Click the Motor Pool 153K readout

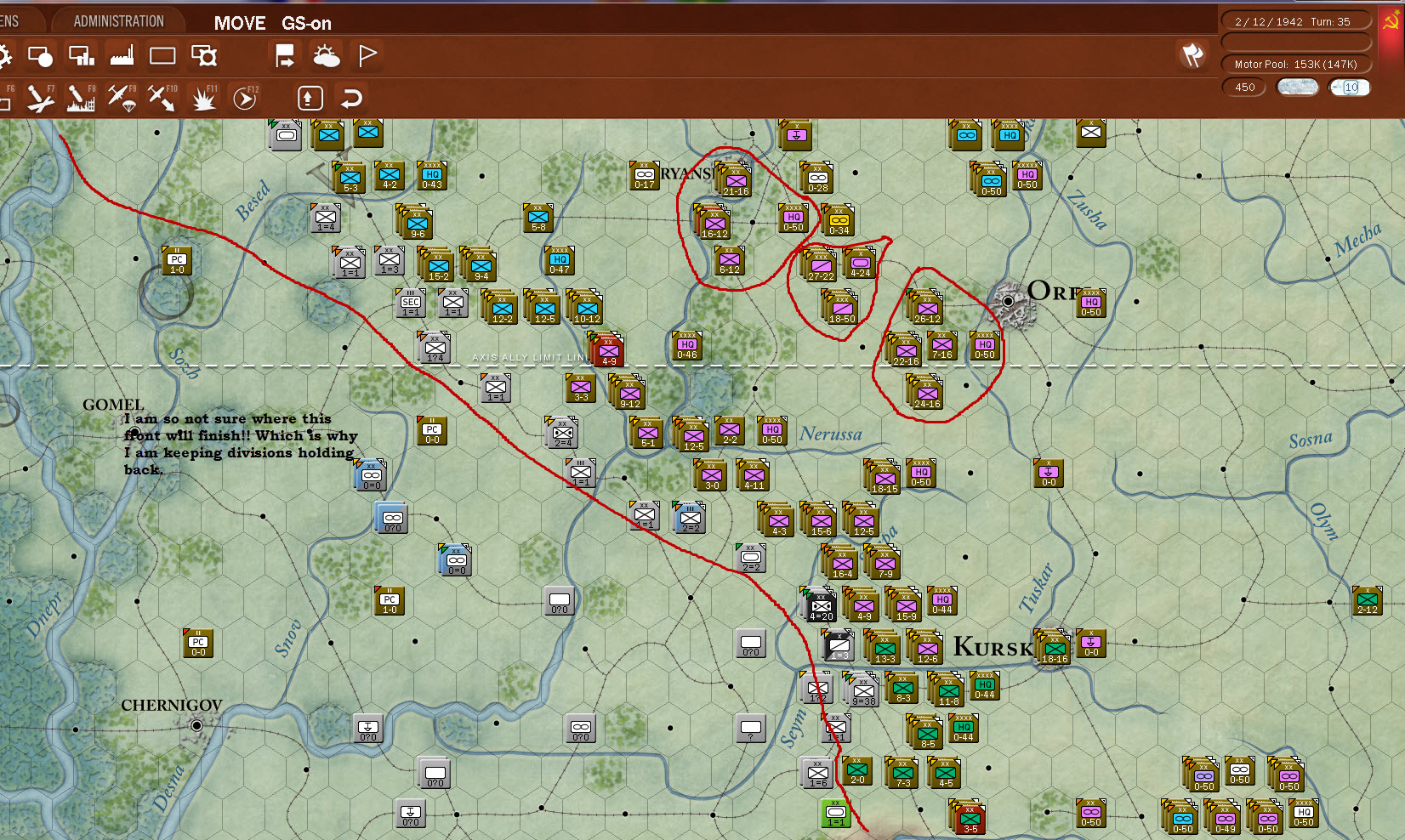(x=1296, y=64)
